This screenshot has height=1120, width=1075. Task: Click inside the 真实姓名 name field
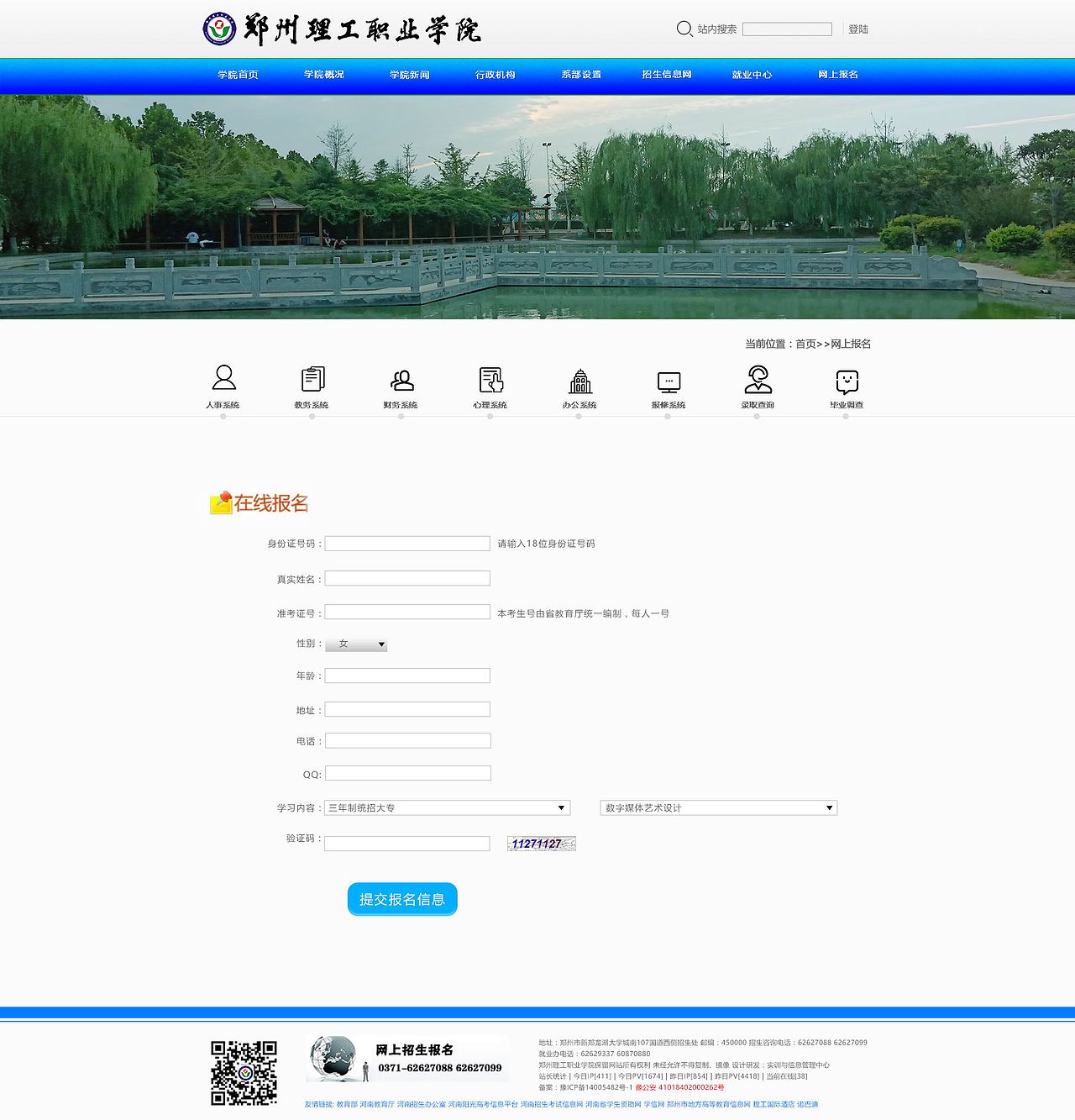click(406, 577)
